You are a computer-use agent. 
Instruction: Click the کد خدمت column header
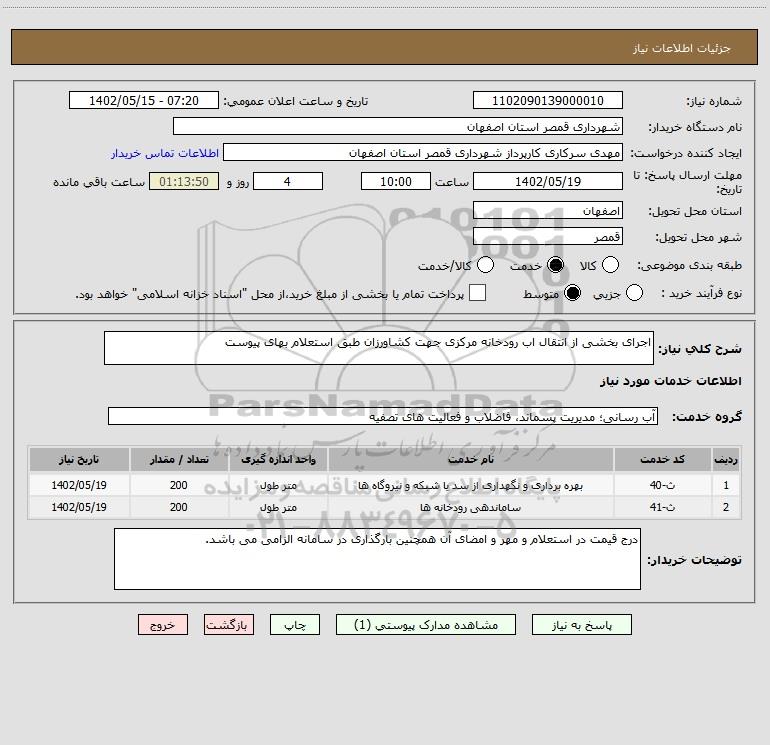(662, 459)
